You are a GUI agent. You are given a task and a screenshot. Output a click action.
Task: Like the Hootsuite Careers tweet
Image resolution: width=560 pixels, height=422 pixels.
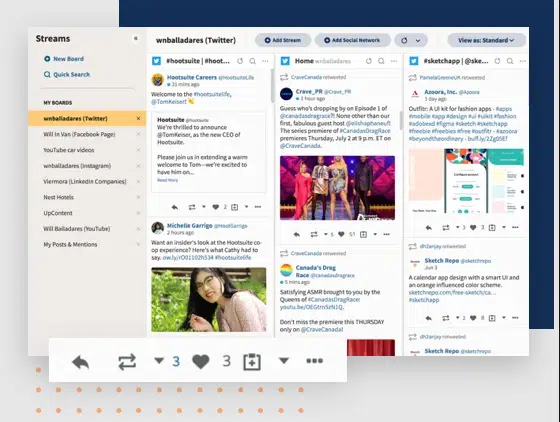[215, 207]
